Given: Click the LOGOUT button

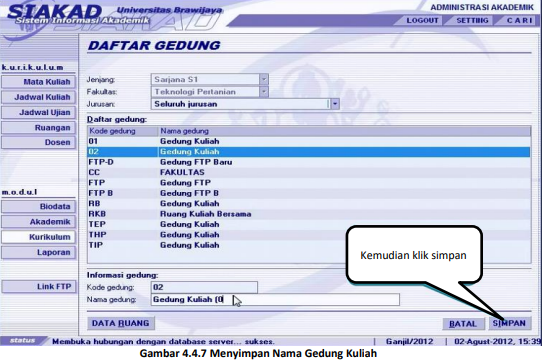Looking at the screenshot, I should coord(422,20).
